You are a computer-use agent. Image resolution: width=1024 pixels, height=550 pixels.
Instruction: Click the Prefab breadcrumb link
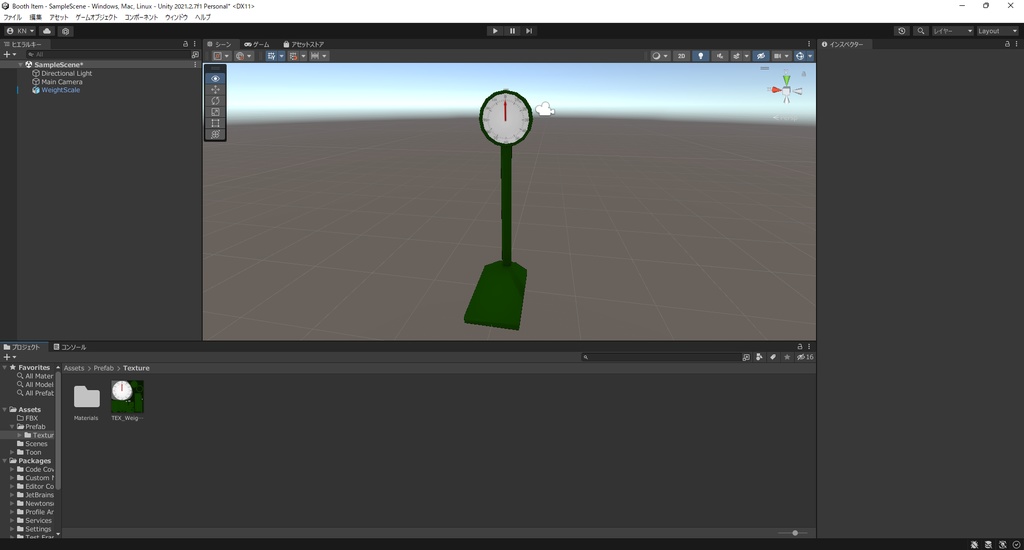(x=103, y=368)
